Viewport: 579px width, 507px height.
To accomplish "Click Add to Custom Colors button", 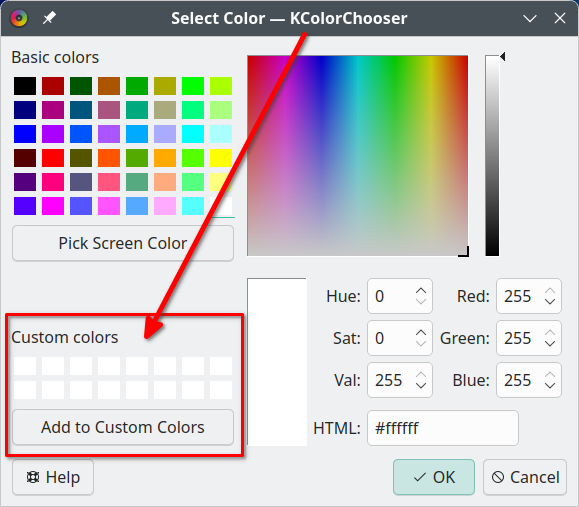I will (123, 427).
